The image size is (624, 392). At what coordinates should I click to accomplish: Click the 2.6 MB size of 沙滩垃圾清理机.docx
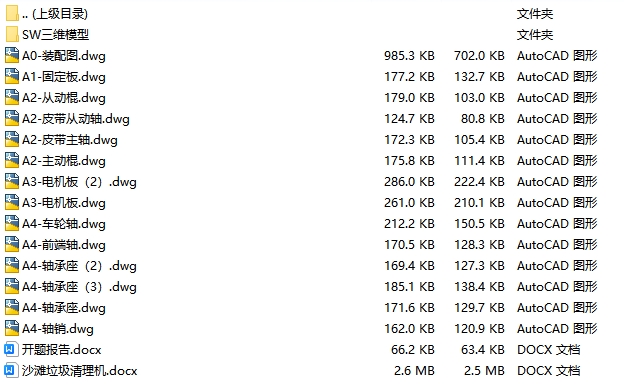tap(414, 371)
